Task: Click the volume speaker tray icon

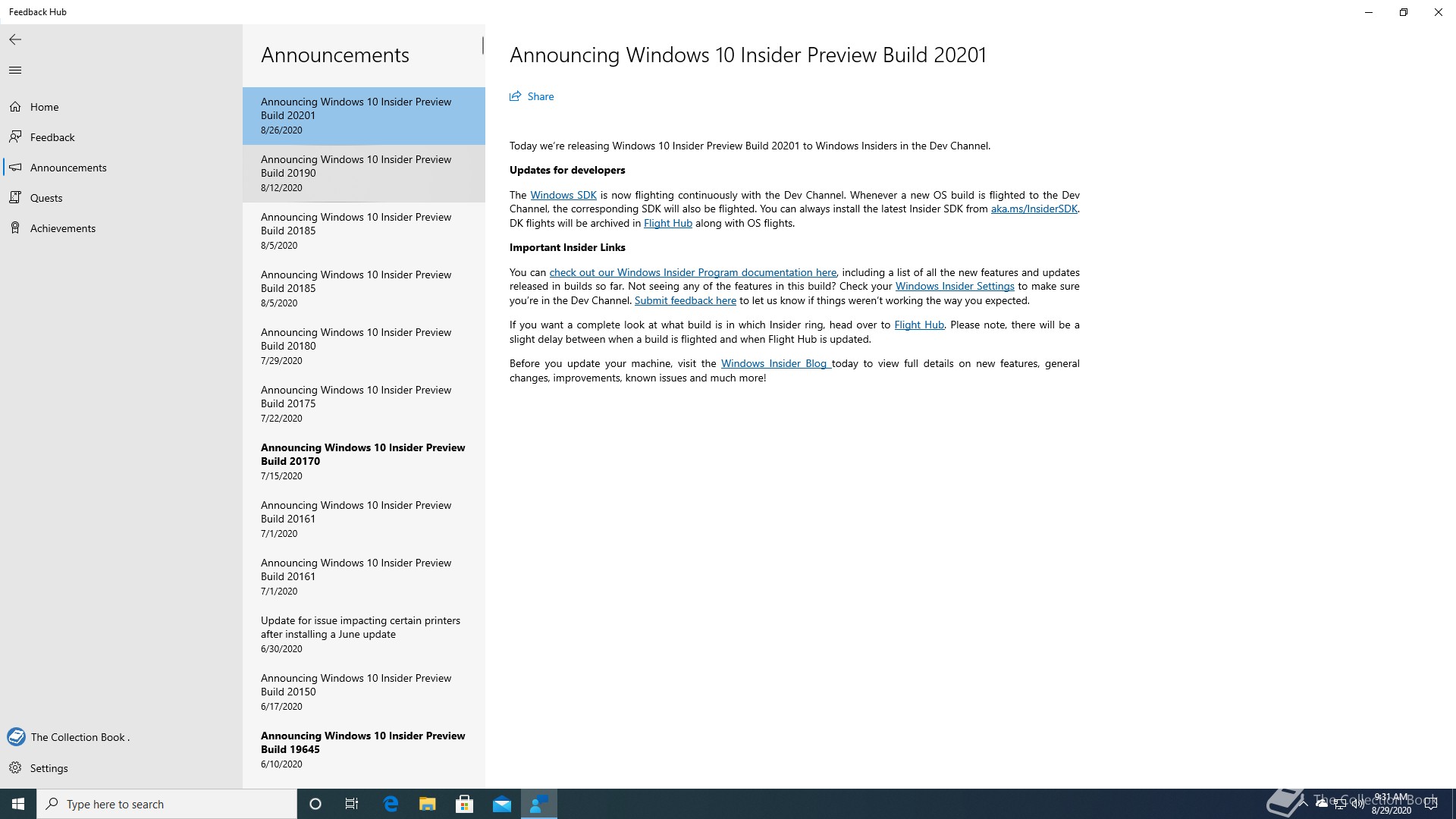Action: click(x=1357, y=804)
